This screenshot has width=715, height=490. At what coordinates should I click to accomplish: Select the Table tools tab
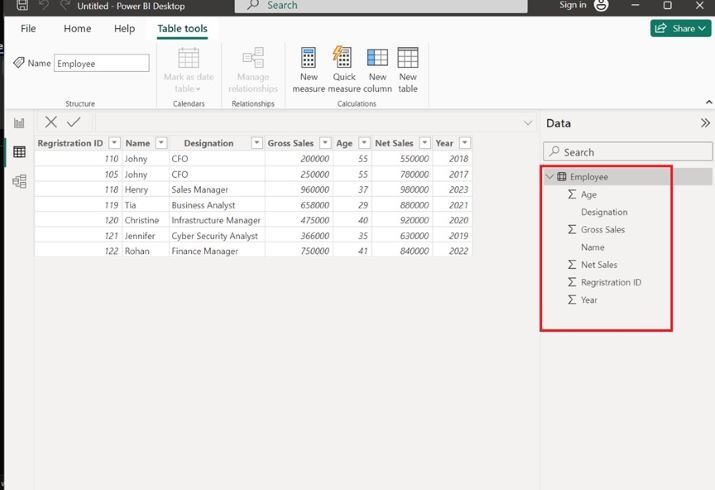(x=182, y=28)
